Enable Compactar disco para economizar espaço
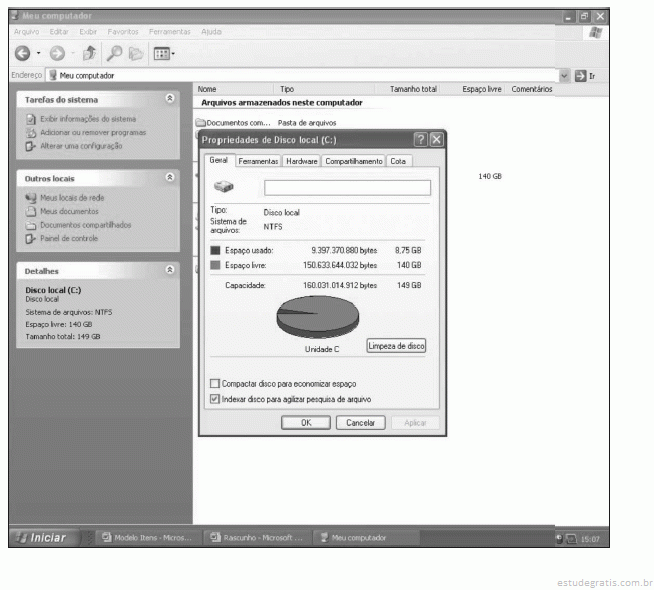The height and width of the screenshot is (590, 654). click(215, 383)
